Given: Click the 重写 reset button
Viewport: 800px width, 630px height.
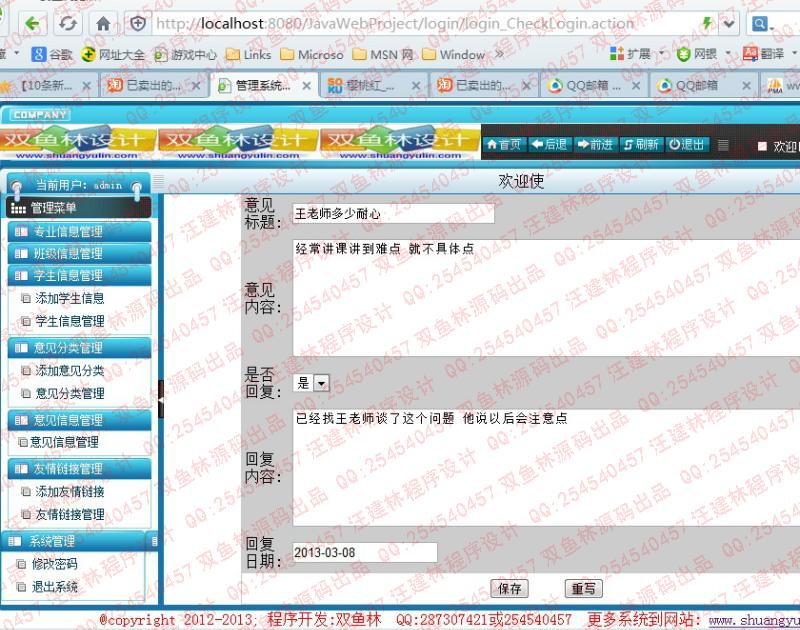Looking at the screenshot, I should point(584,589).
